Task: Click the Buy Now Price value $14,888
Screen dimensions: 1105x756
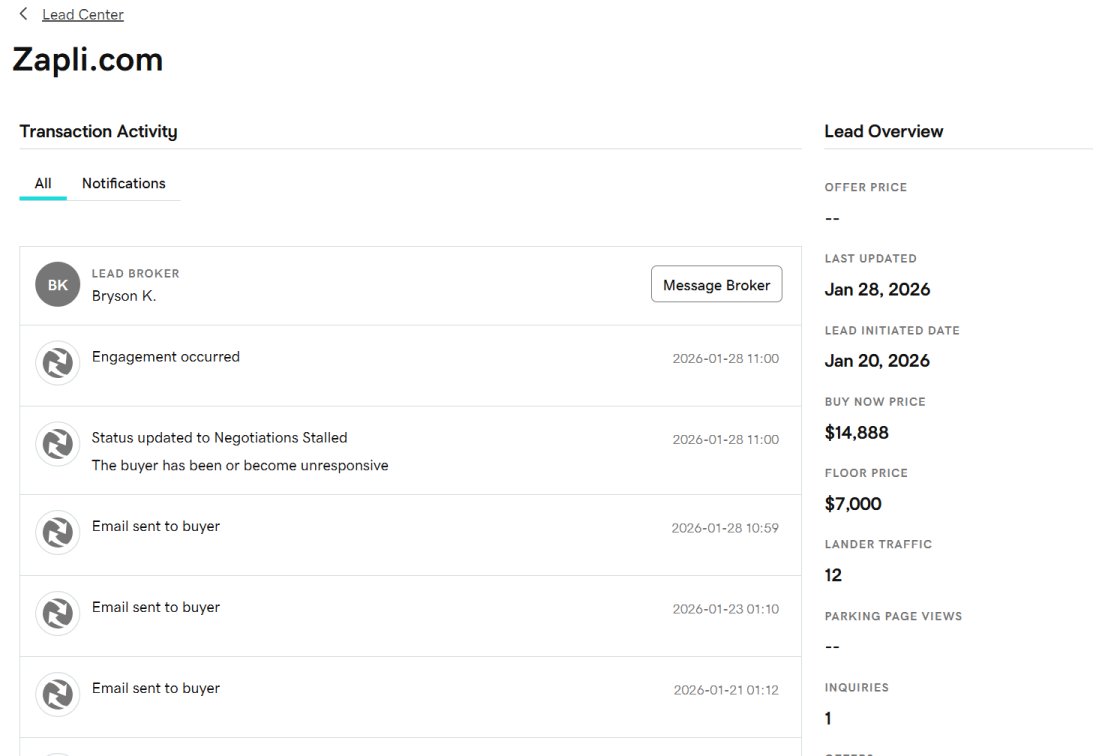Action: 856,433
